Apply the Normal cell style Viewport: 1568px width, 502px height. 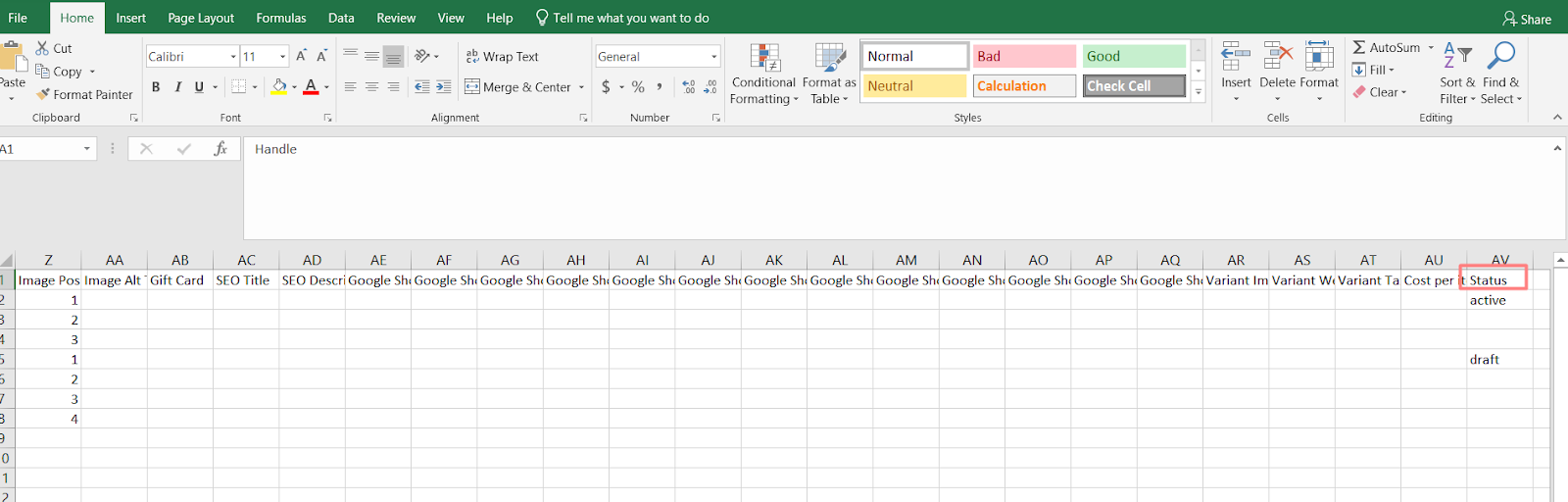(x=915, y=56)
